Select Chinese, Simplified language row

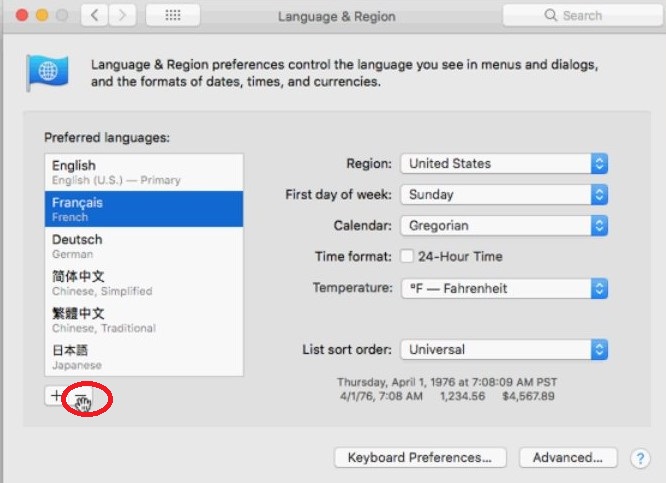(x=144, y=283)
